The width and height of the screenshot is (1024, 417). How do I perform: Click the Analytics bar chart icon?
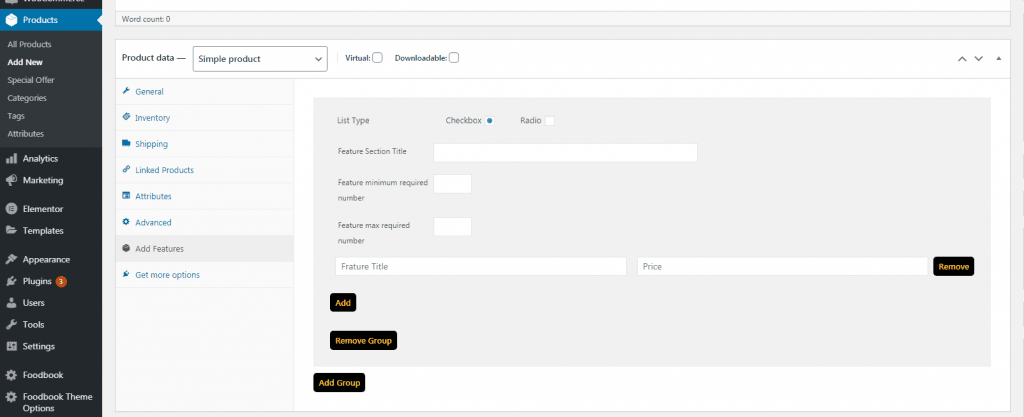[11, 158]
